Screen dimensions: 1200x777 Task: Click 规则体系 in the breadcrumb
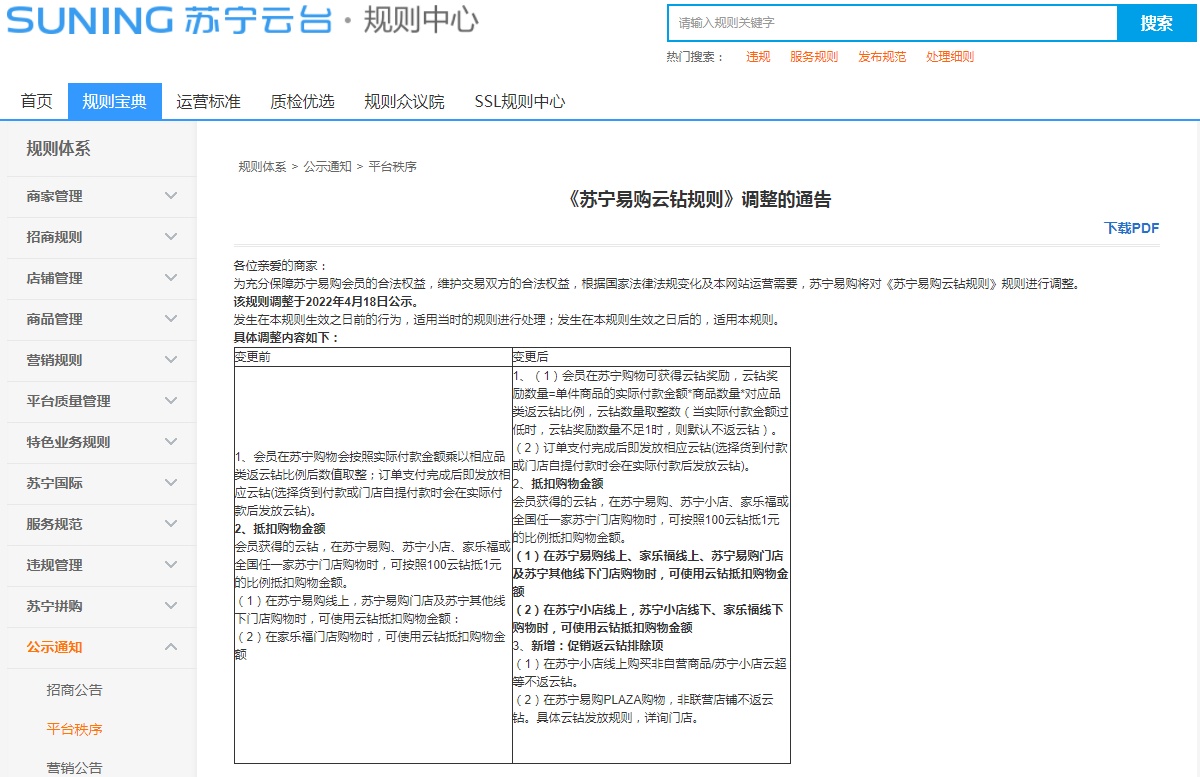[x=262, y=167]
